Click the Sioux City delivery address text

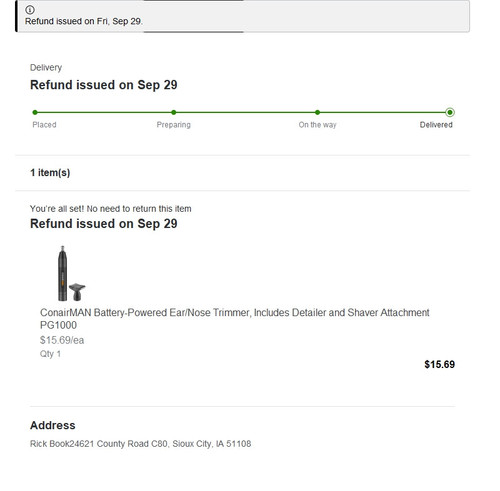point(140,444)
